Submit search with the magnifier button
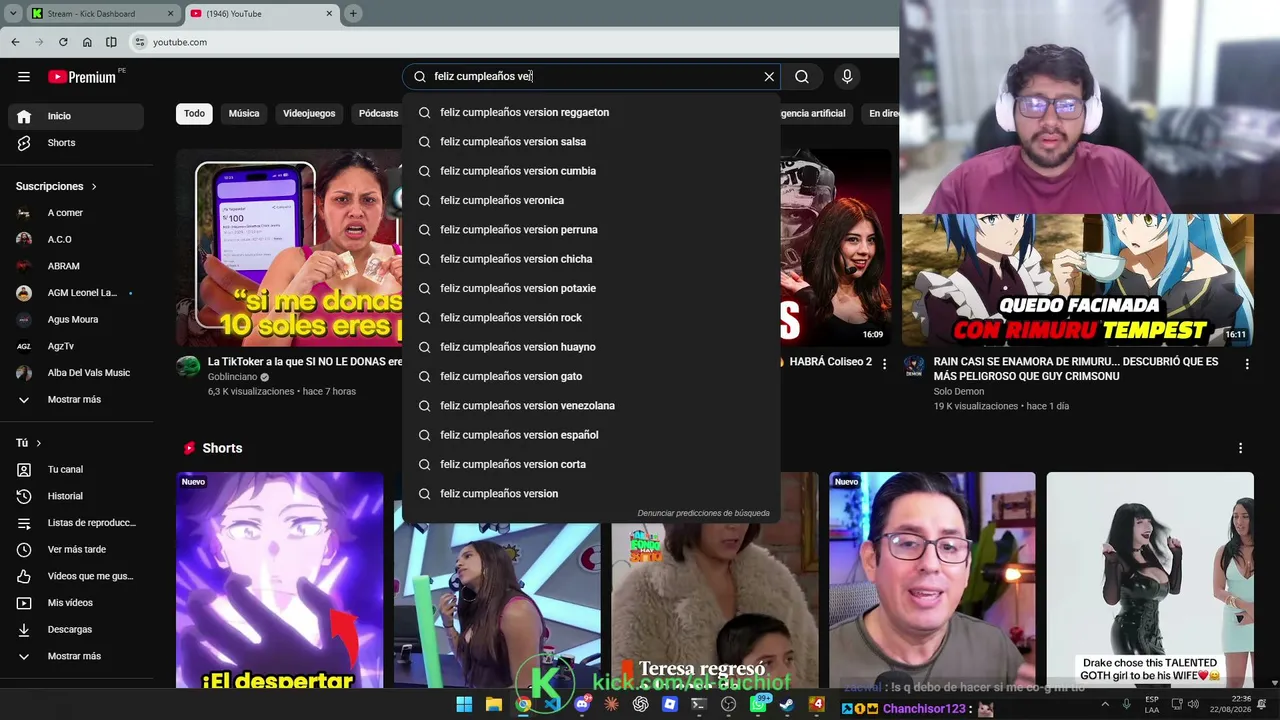The width and height of the screenshot is (1280, 720). click(802, 77)
